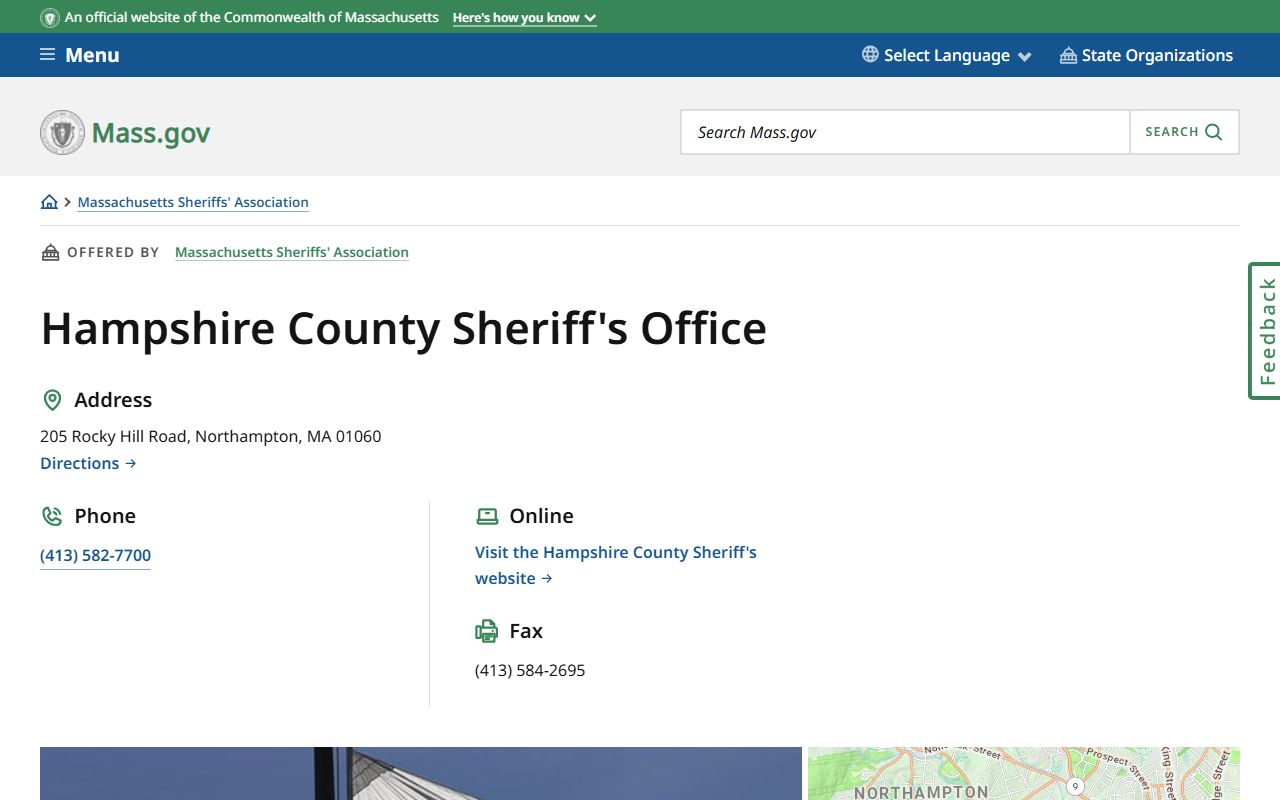1280x800 pixels.
Task: Open the Feedback side tab
Action: click(x=1265, y=331)
